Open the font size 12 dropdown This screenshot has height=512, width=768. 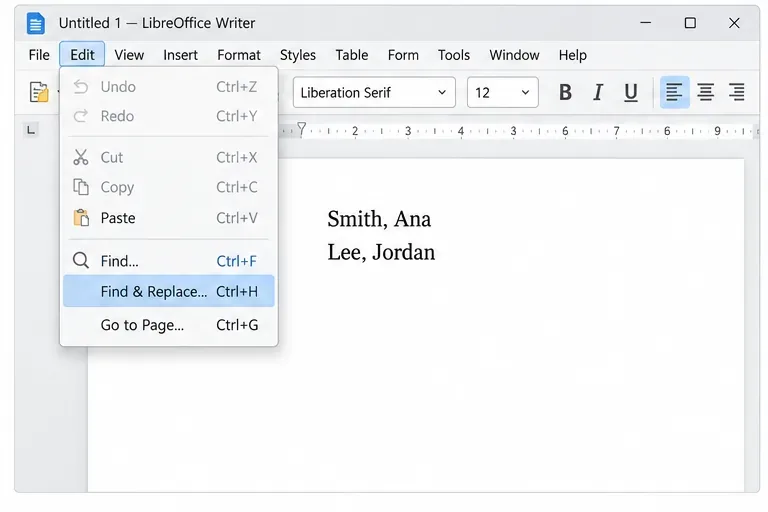[503, 92]
